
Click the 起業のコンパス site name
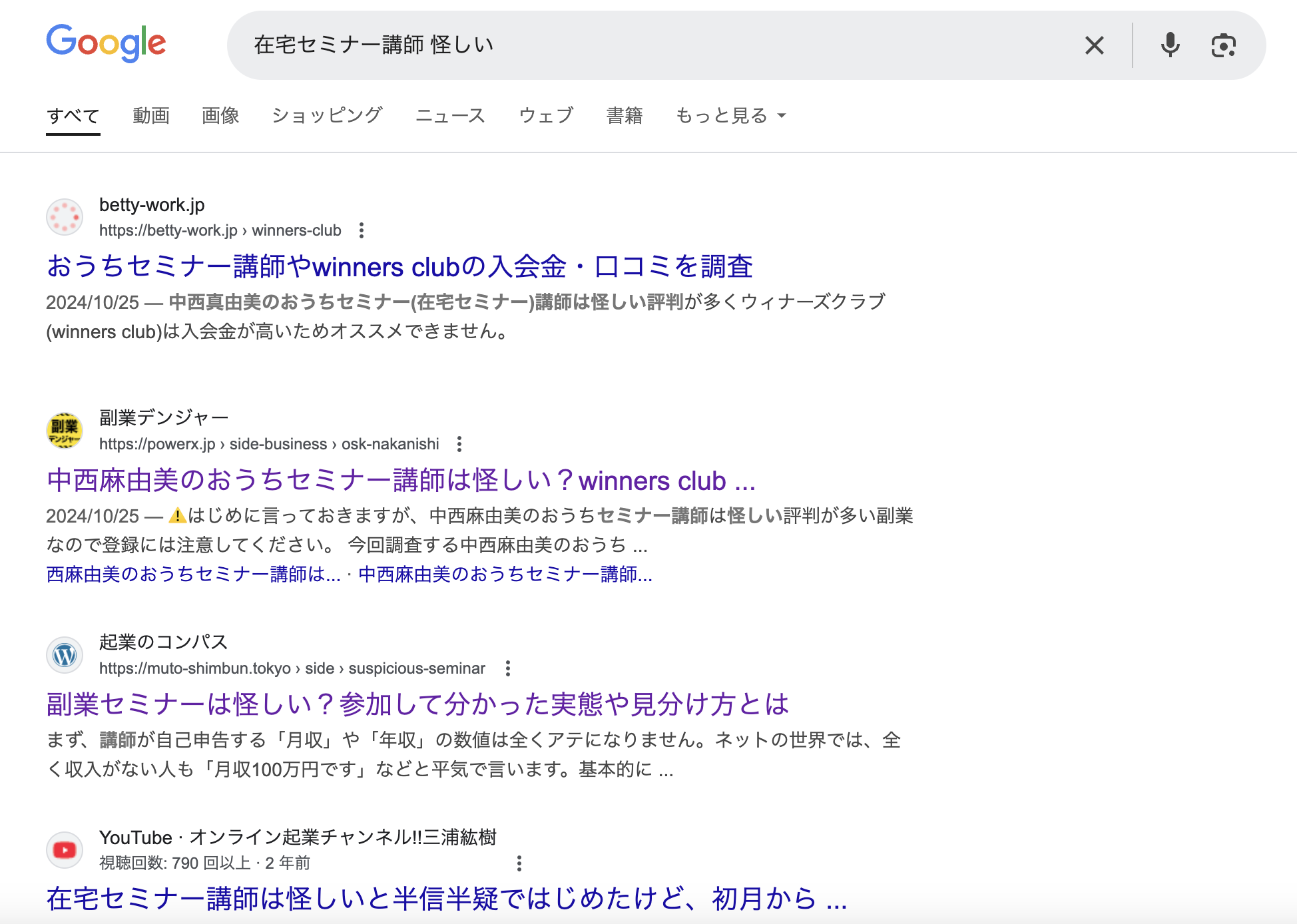tap(164, 642)
